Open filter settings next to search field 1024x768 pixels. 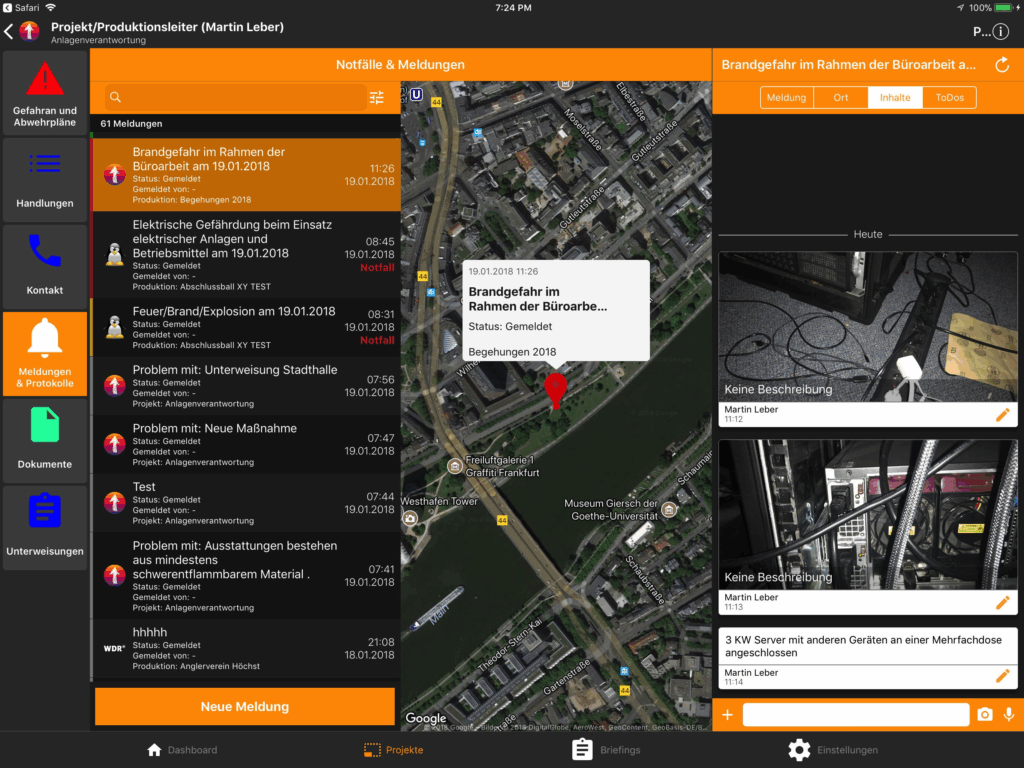(376, 98)
